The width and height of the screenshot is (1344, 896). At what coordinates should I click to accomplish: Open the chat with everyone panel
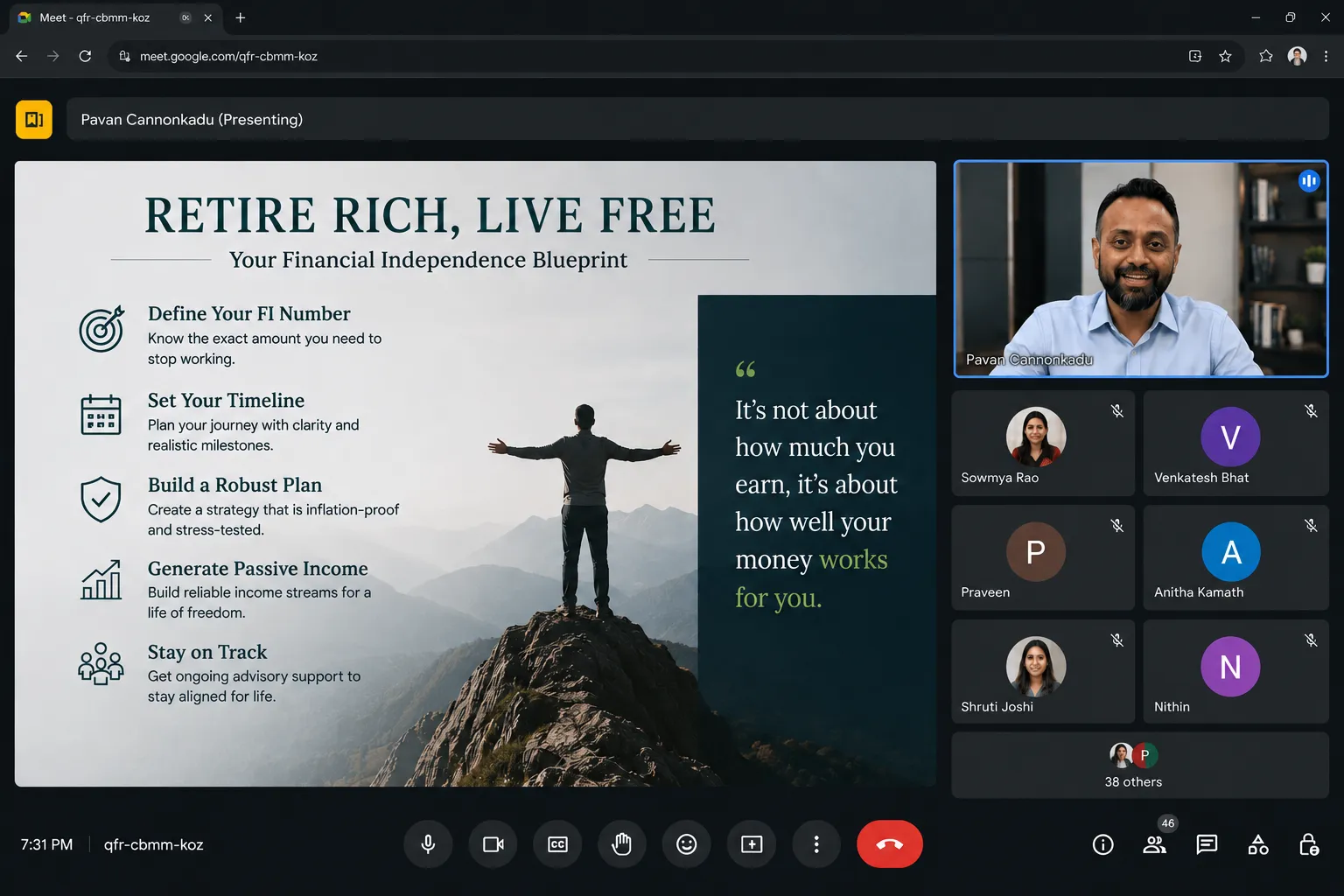(x=1207, y=844)
